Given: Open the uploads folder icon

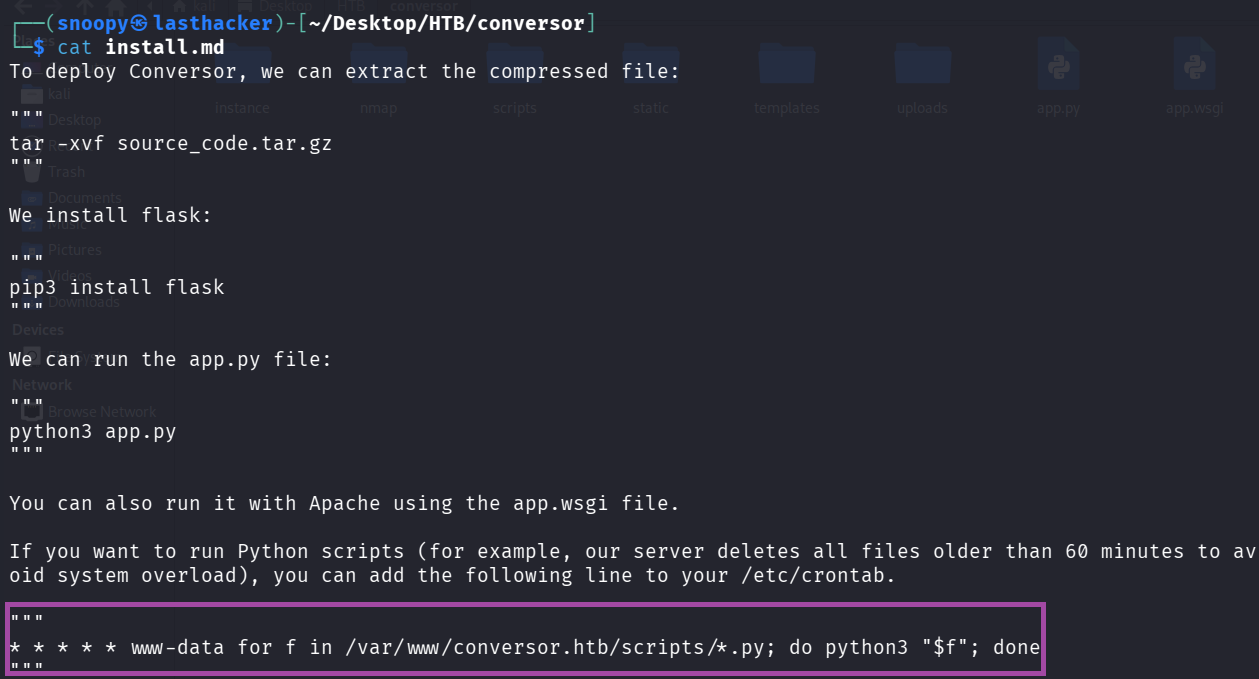Looking at the screenshot, I should pos(922,70).
